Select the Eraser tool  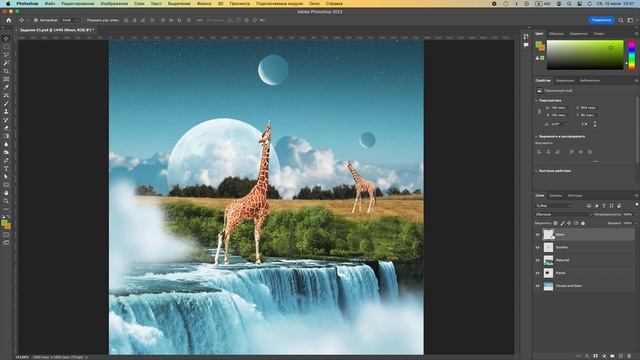6,128
